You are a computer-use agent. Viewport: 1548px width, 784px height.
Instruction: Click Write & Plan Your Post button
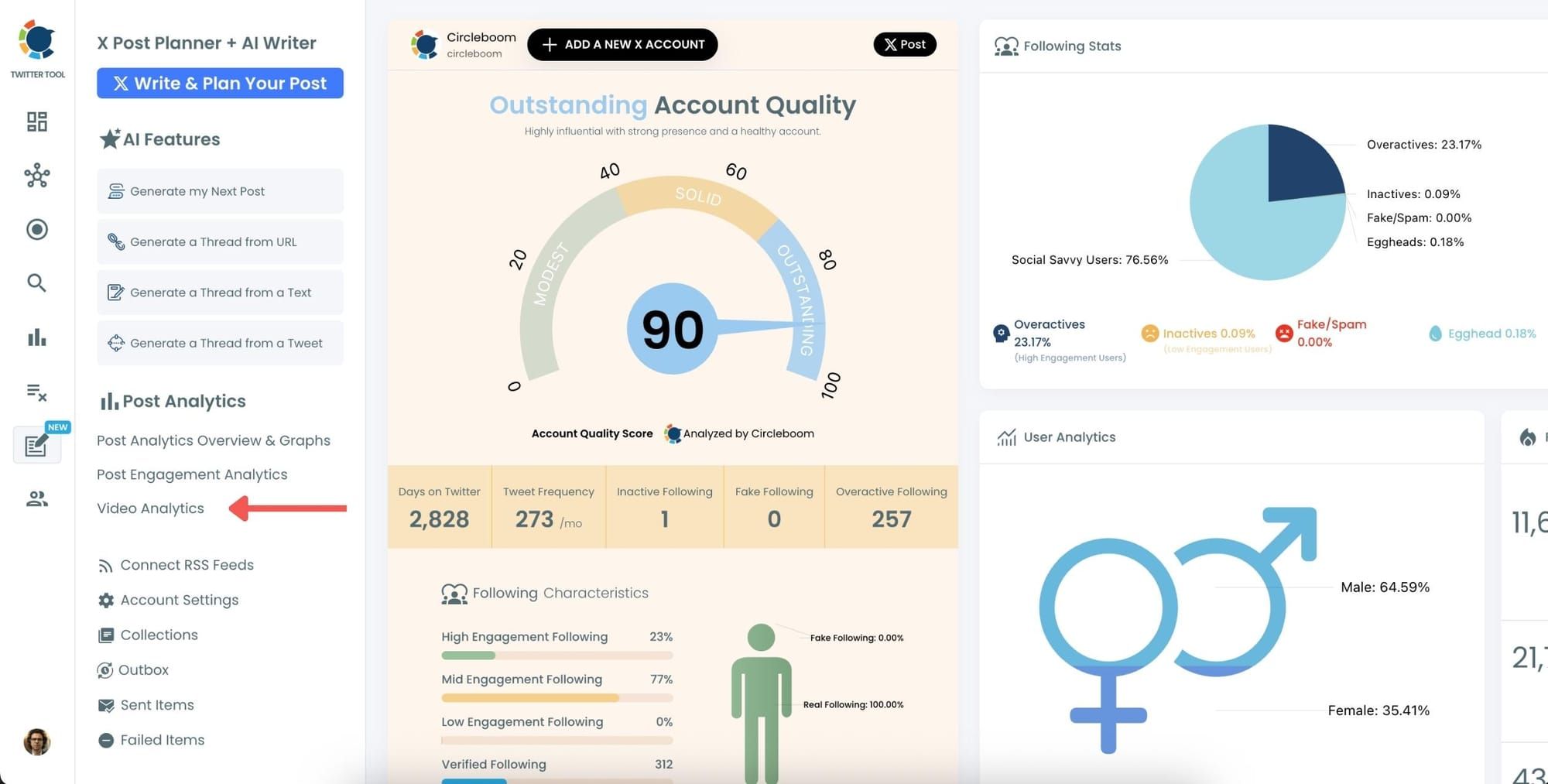(220, 84)
